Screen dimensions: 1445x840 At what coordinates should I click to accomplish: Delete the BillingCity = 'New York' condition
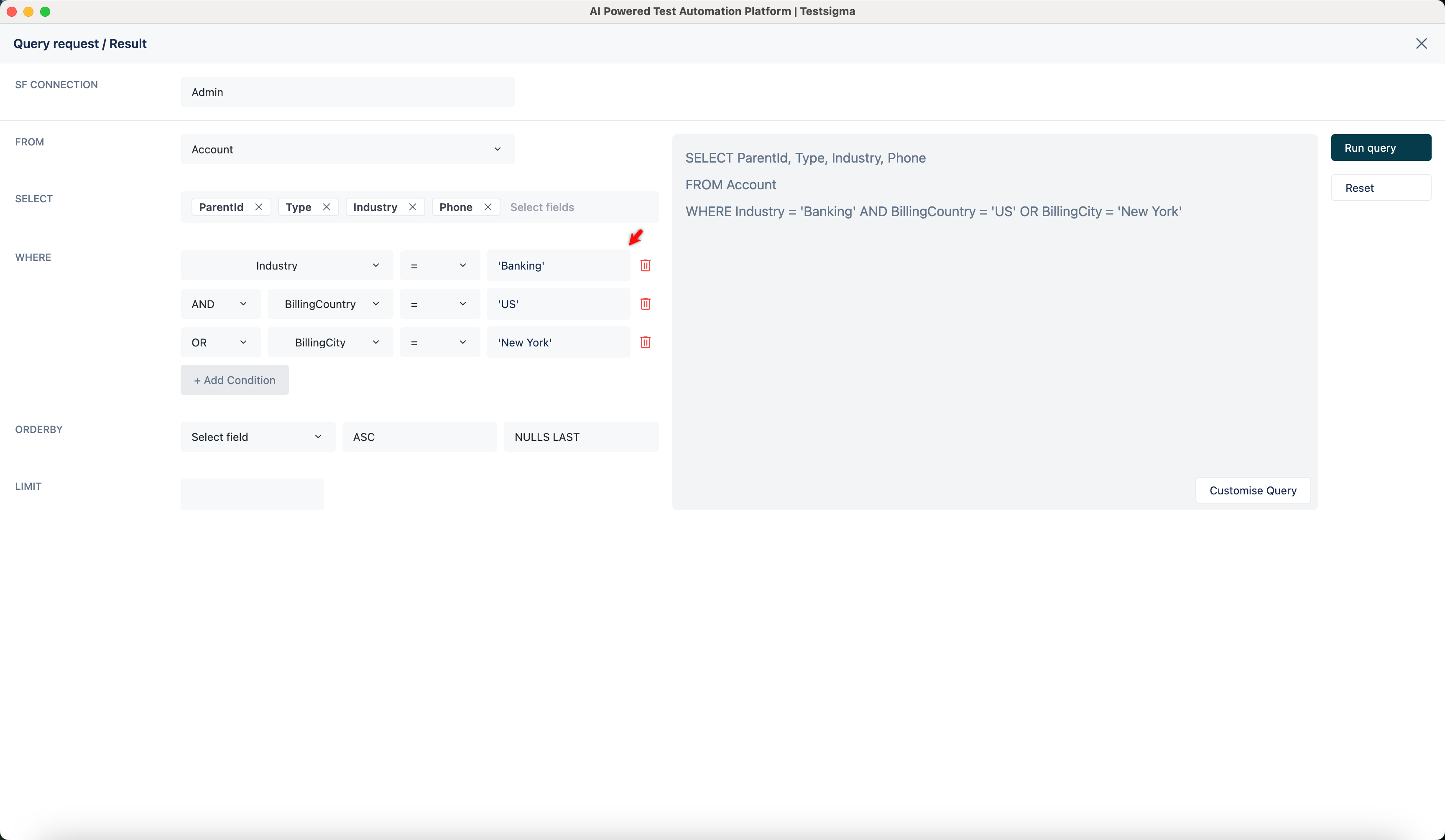point(645,342)
